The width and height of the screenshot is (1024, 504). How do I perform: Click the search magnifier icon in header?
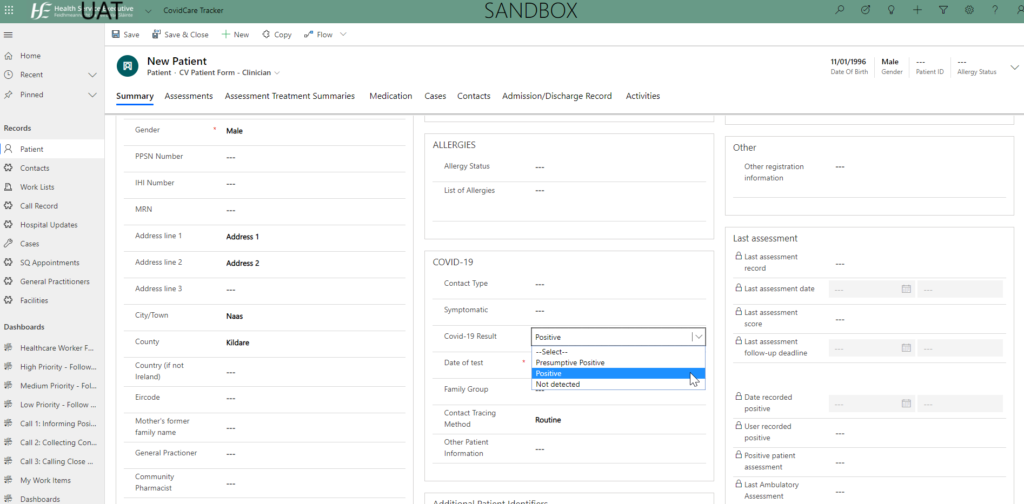pos(840,10)
